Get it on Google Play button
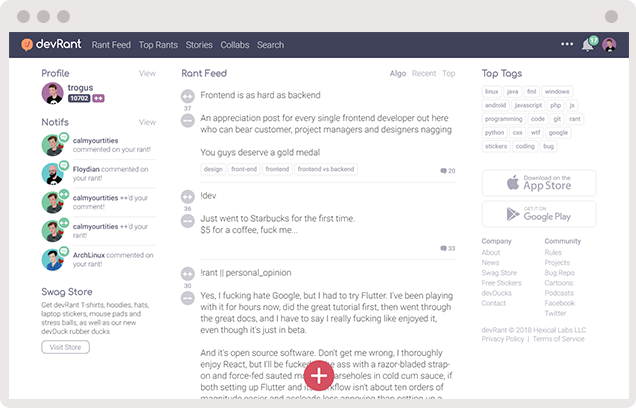The width and height of the screenshot is (636, 408). (539, 214)
